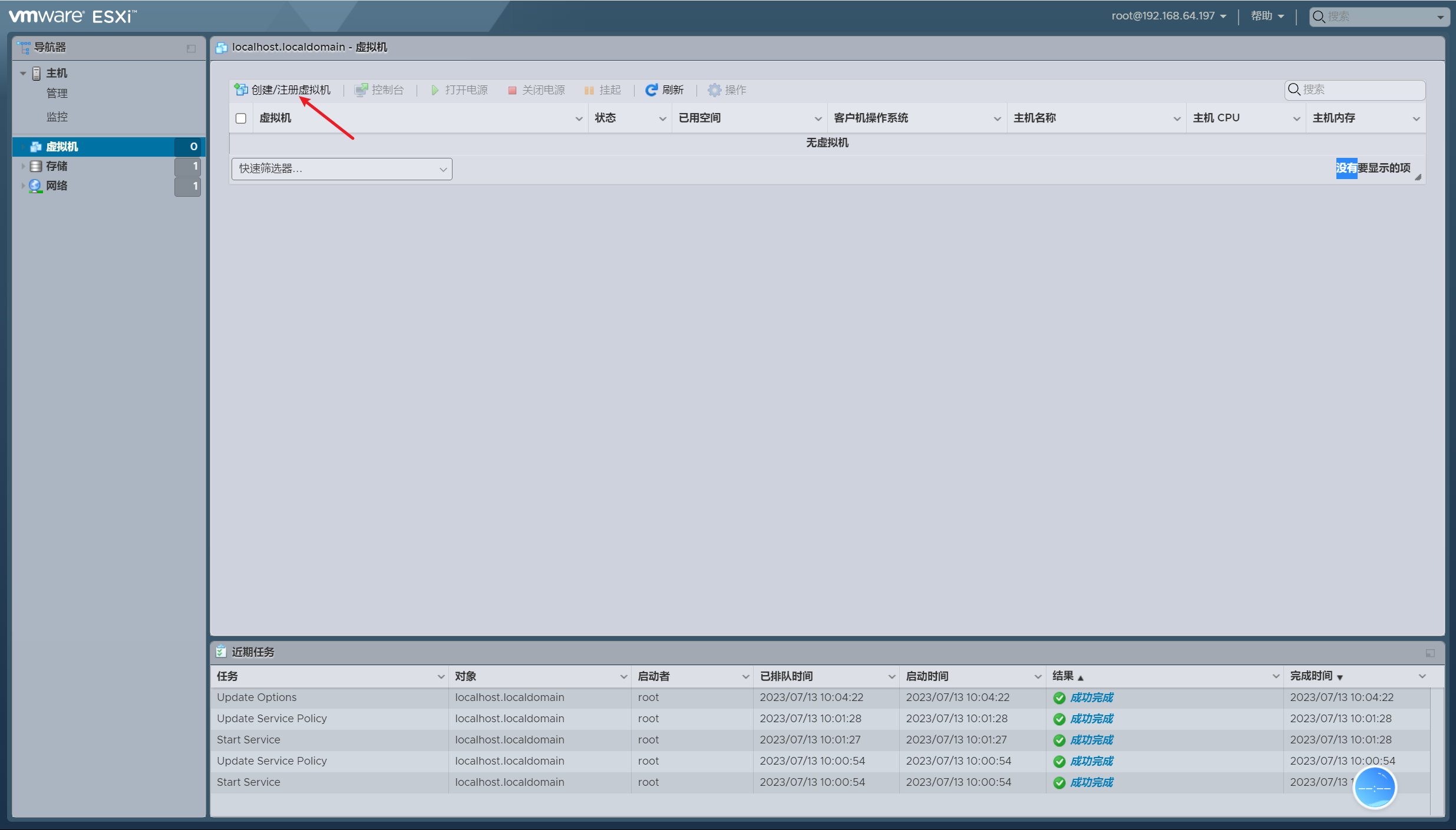
Task: Open the help (帮助) menu
Action: coord(1267,16)
